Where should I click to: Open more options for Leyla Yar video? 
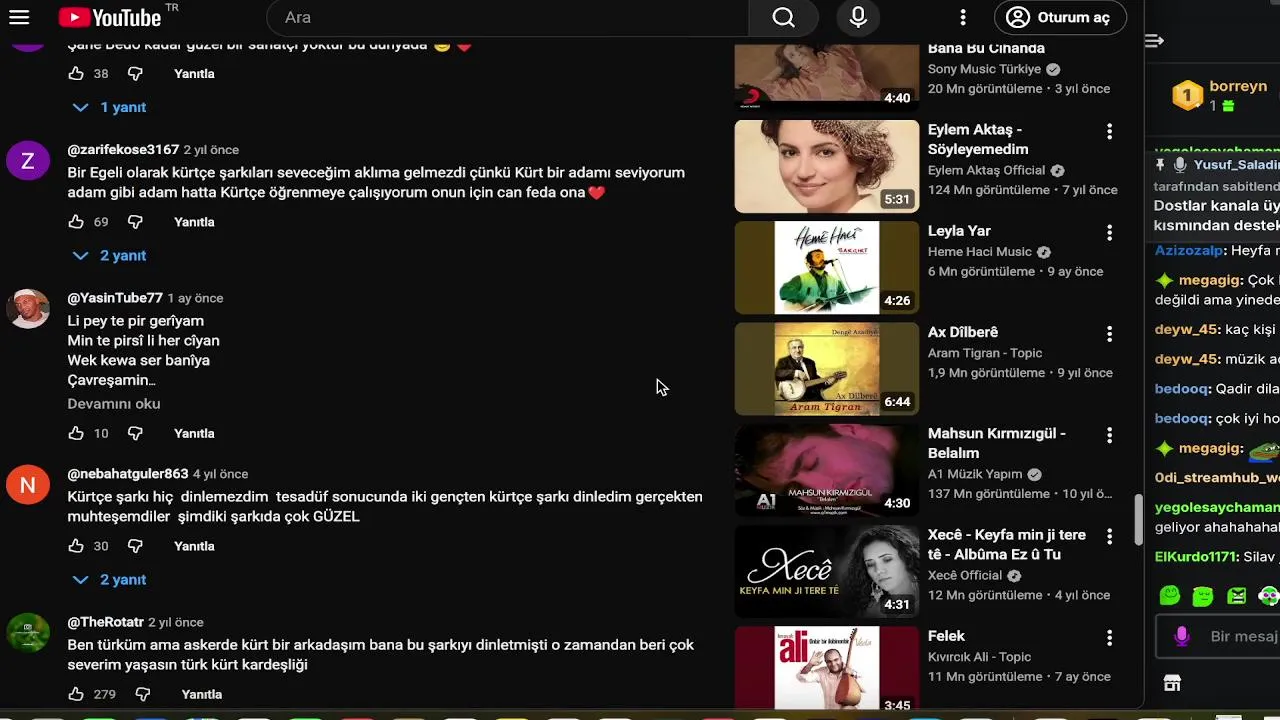click(x=1109, y=233)
